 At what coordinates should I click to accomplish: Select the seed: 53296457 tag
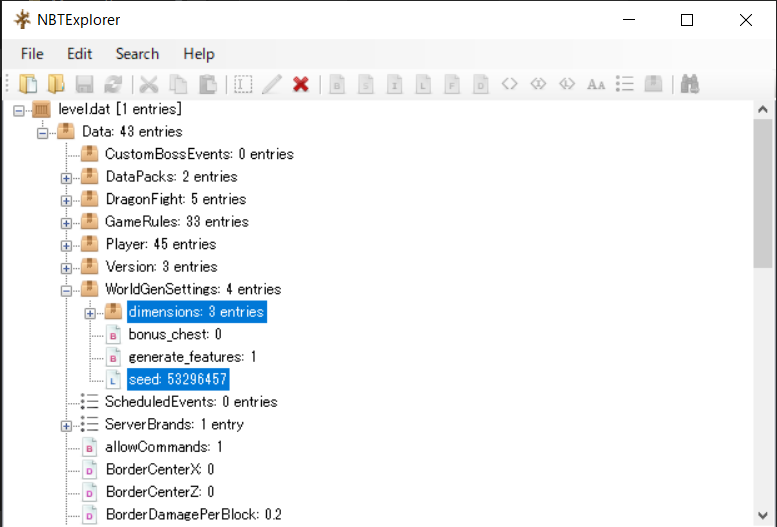178,379
